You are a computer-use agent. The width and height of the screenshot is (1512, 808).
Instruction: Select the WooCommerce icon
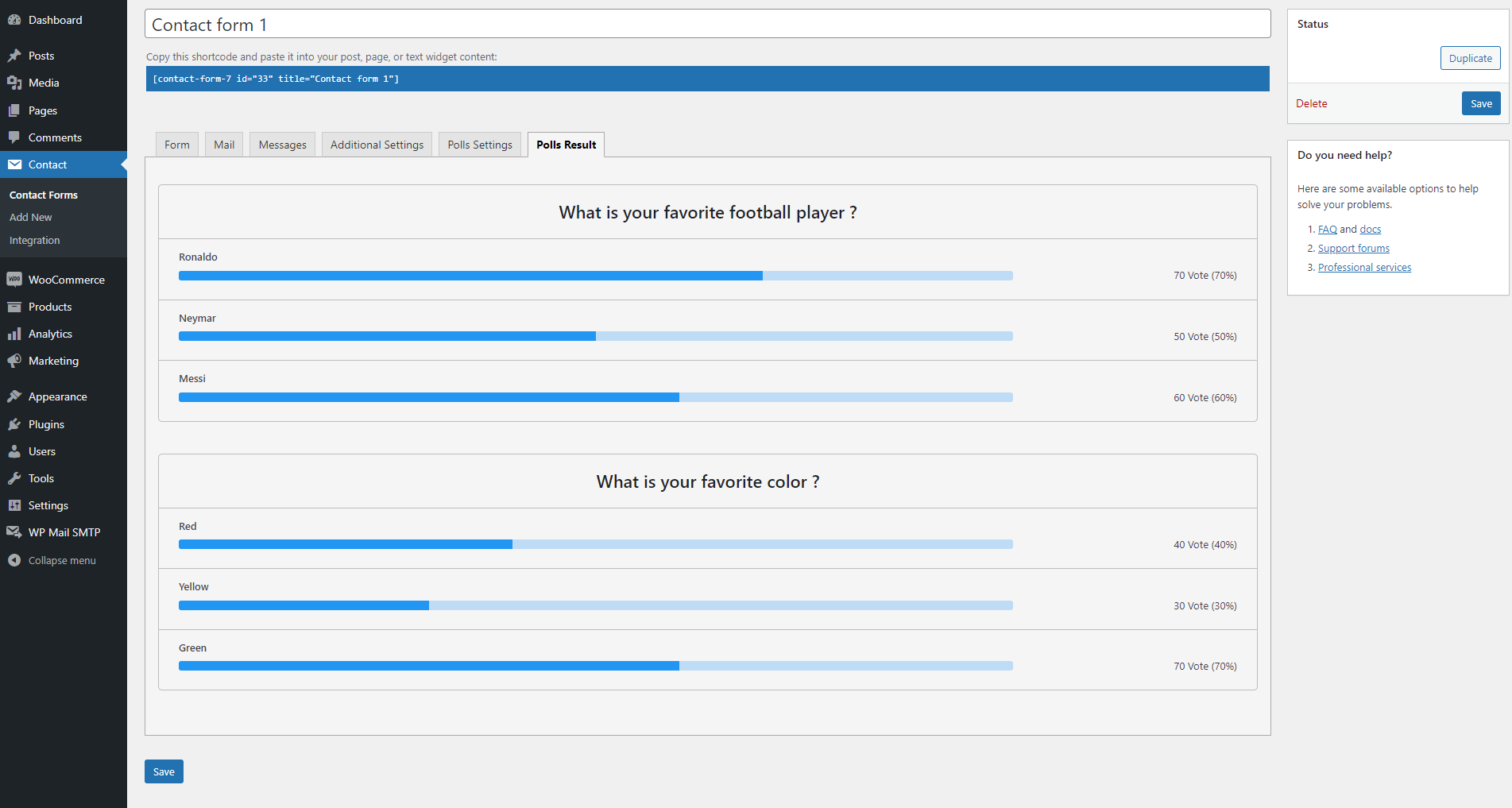(x=14, y=280)
